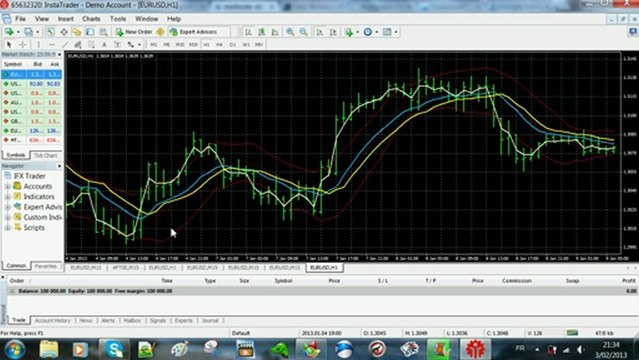Select the trendline drawing tool
This screenshot has height=360, width=639.
[65, 44]
